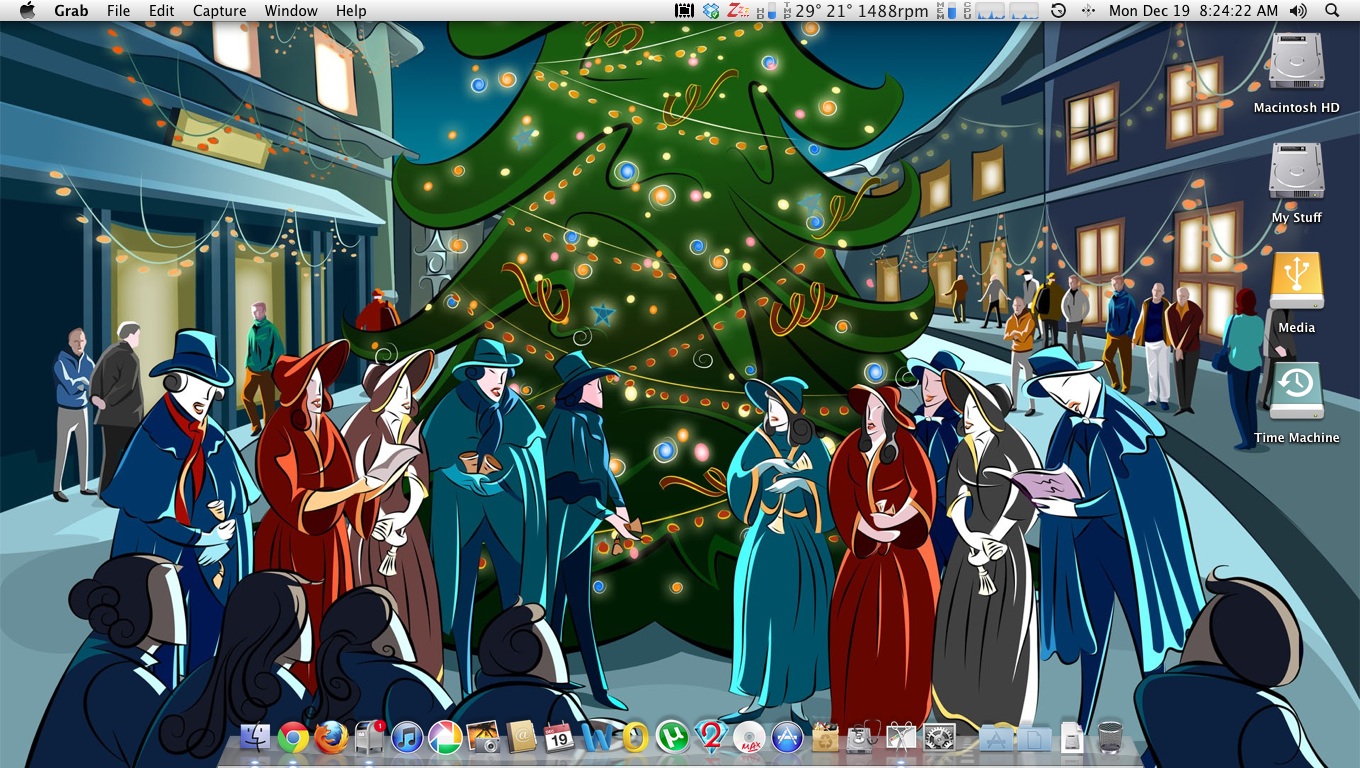This screenshot has width=1360, height=768.
Task: Open the Documents folder stack in Dock
Action: 1034,738
